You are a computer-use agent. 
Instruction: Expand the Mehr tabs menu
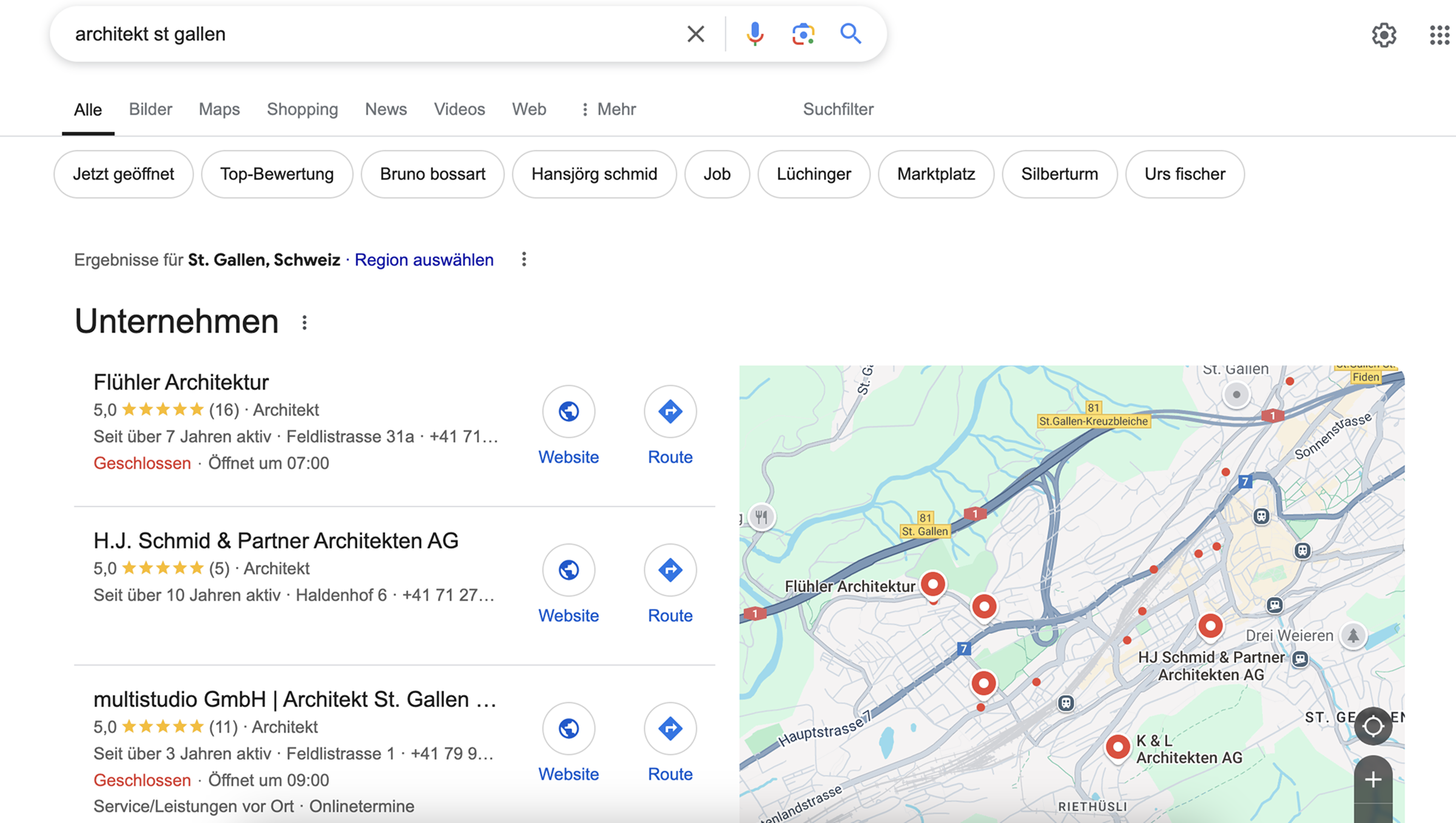click(608, 109)
